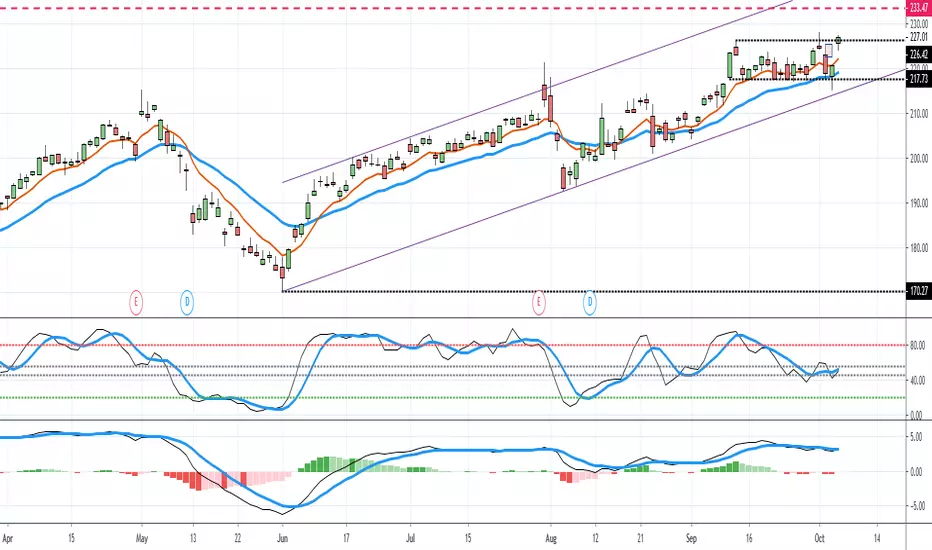Click the Jun label on time axis
The height and width of the screenshot is (550, 932).
(x=282, y=539)
